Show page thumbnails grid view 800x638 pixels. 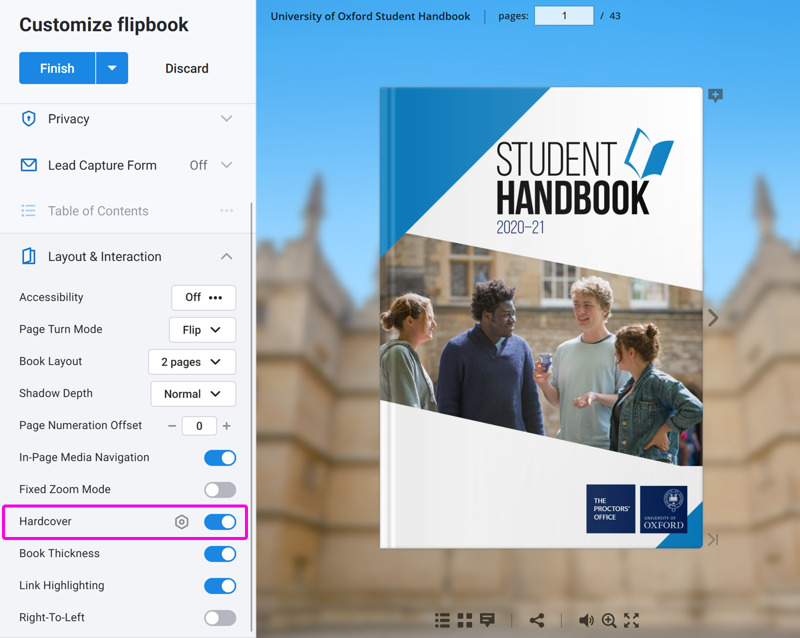point(465,621)
